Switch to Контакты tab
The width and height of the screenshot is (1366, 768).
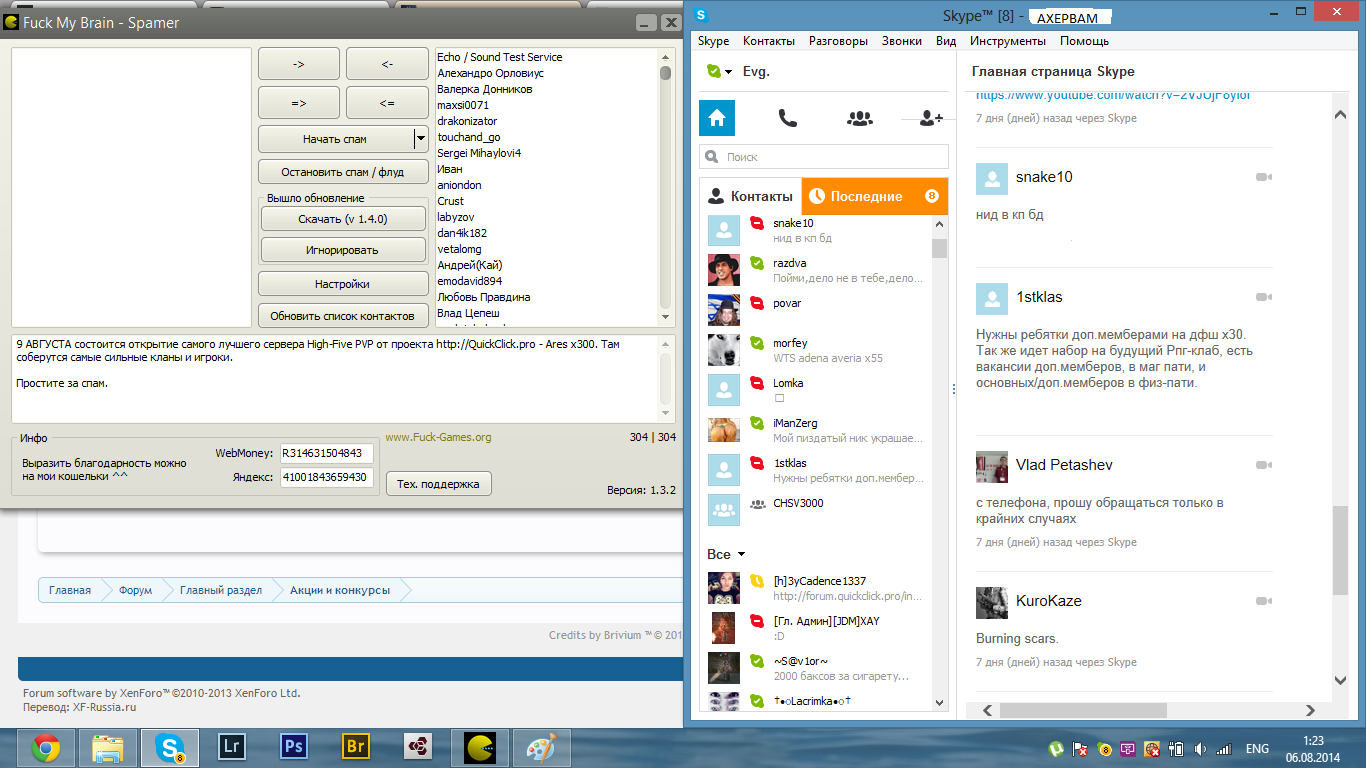[x=750, y=196]
